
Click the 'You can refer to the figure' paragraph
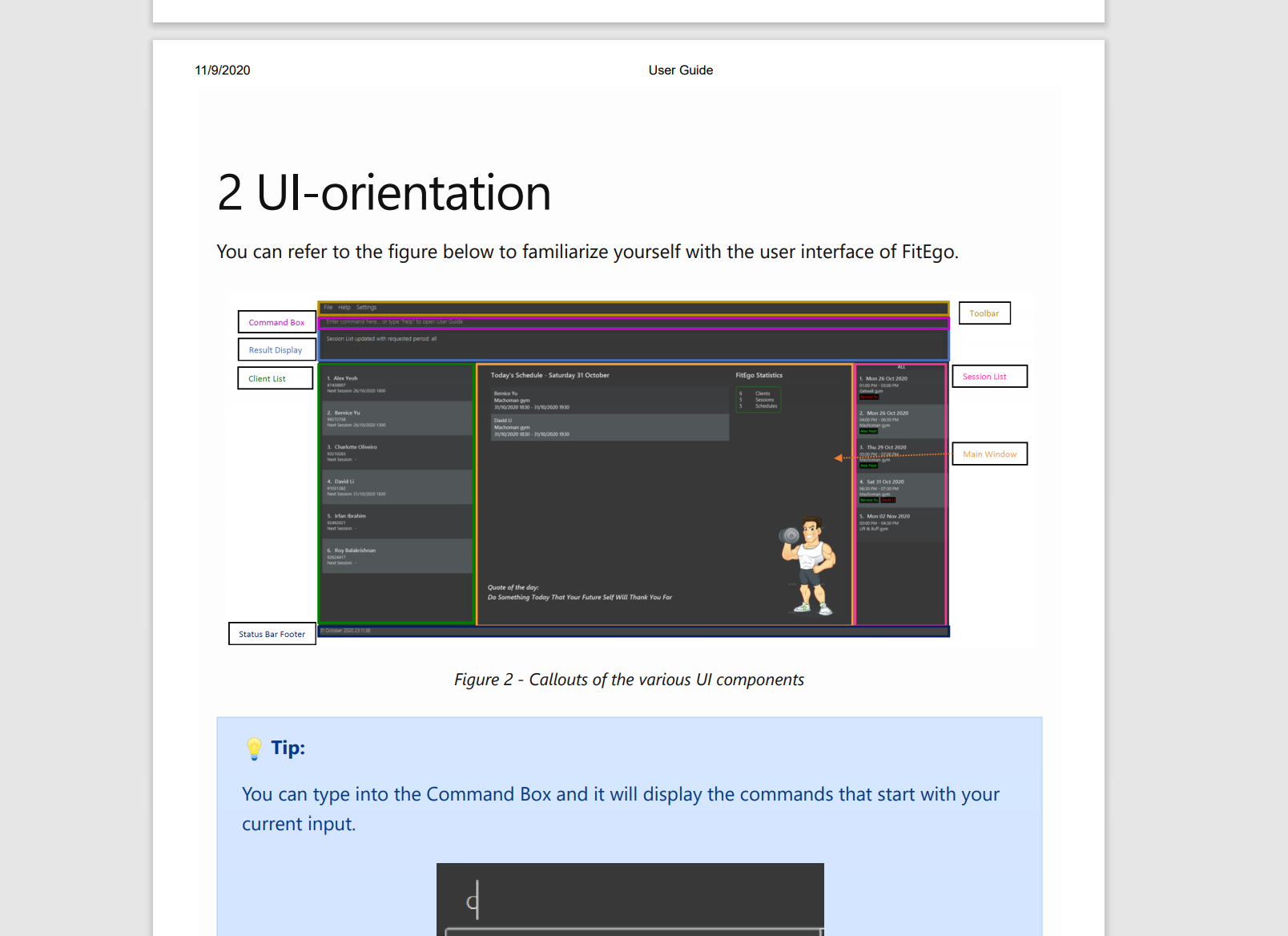tap(587, 252)
